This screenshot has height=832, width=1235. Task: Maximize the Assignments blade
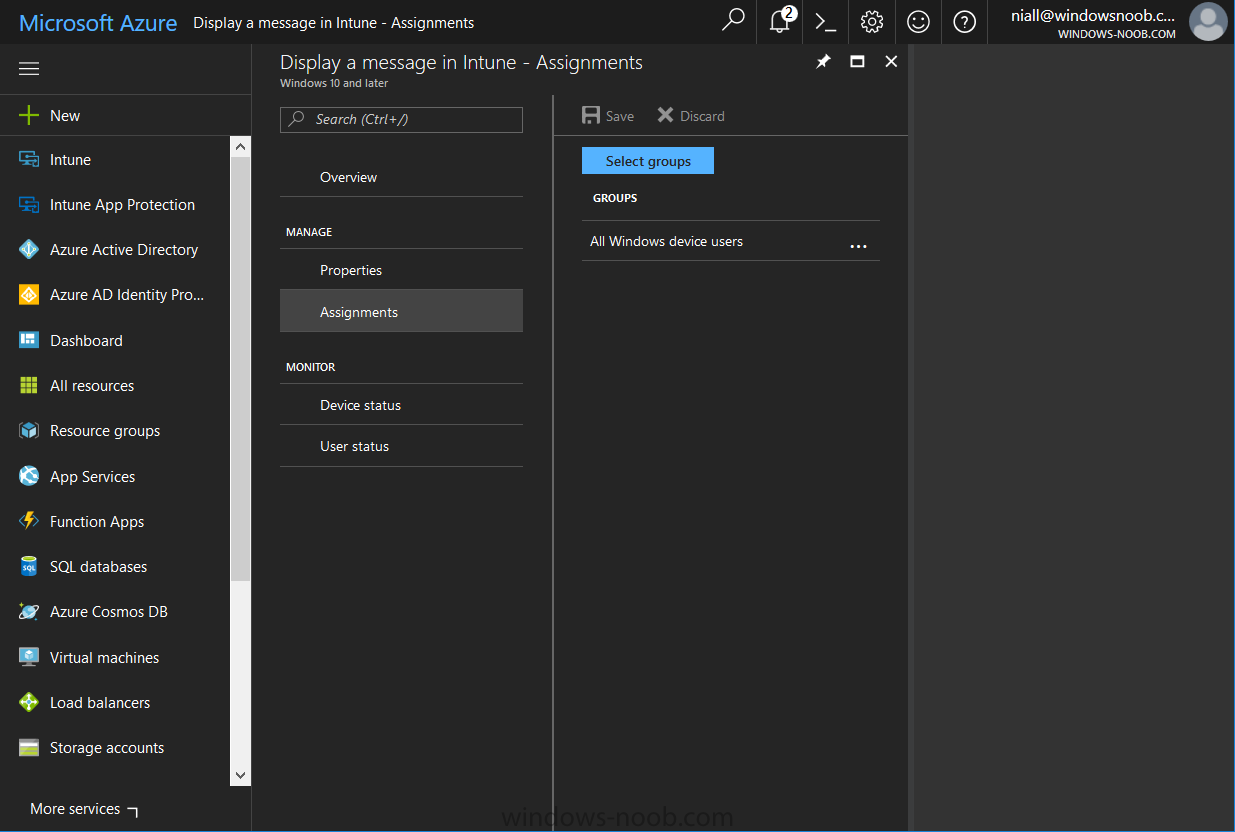click(x=857, y=62)
